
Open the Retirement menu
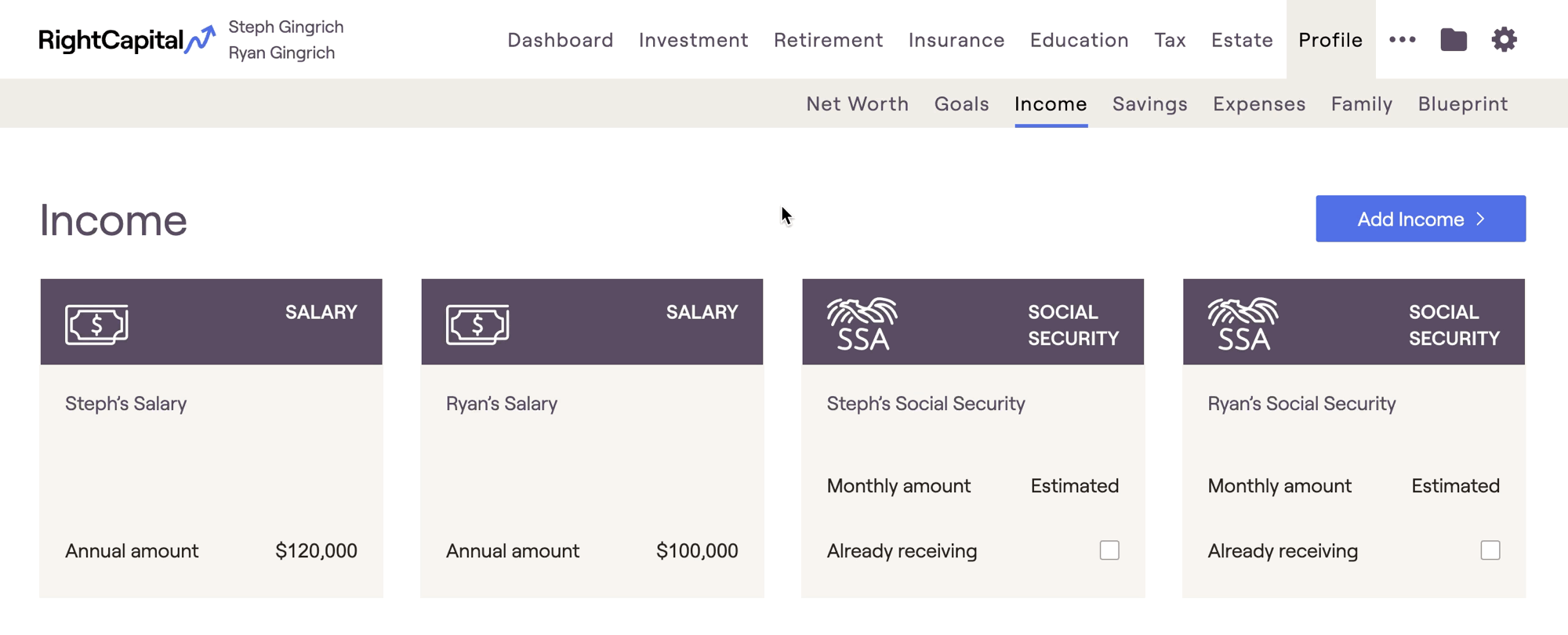click(829, 39)
